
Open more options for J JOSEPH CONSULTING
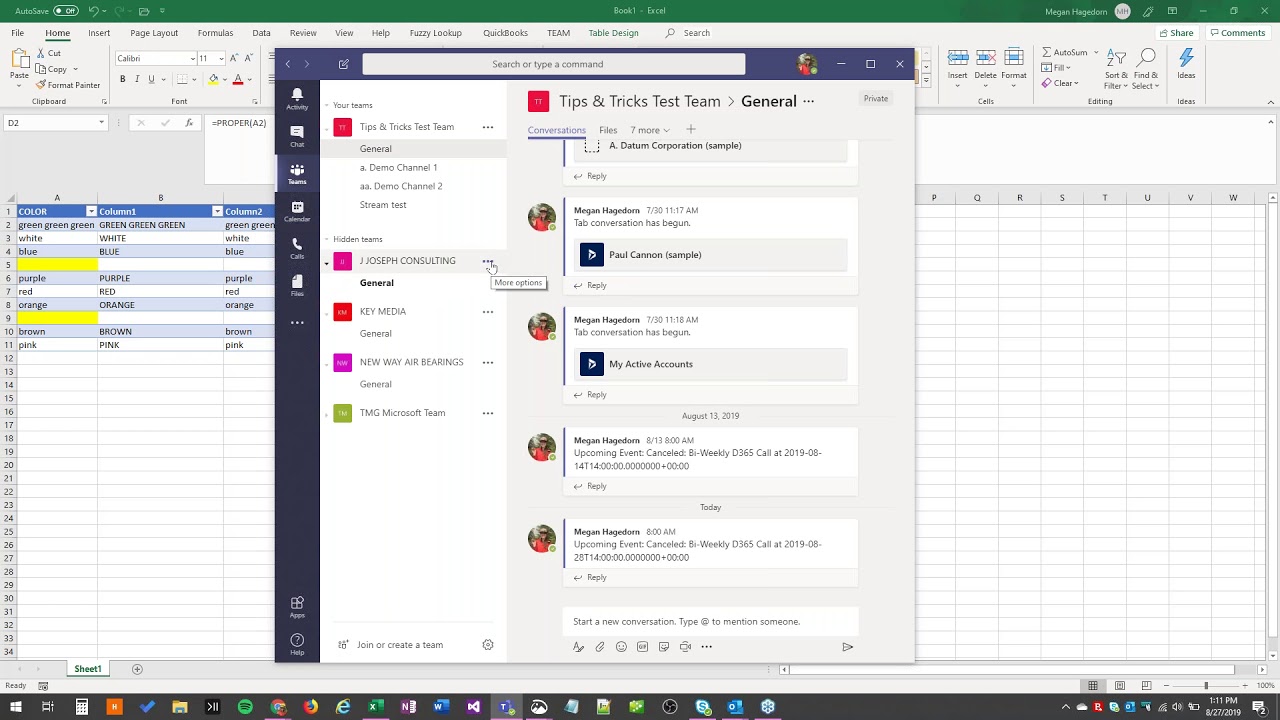click(x=488, y=261)
